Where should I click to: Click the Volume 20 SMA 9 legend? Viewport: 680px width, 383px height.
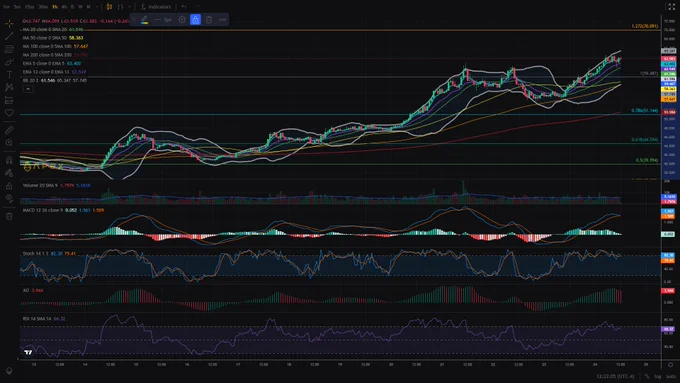[57, 186]
